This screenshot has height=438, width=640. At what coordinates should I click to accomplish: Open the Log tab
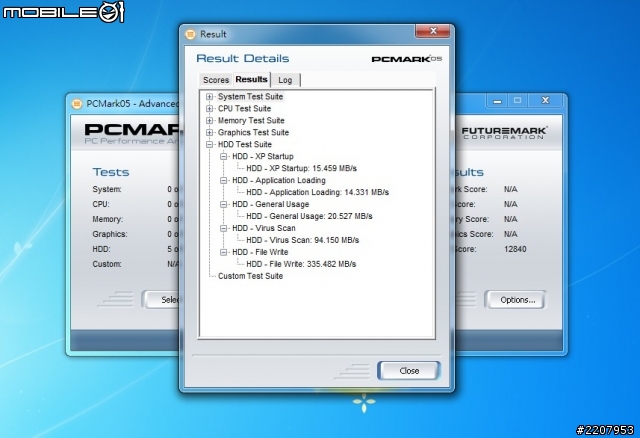click(x=285, y=80)
